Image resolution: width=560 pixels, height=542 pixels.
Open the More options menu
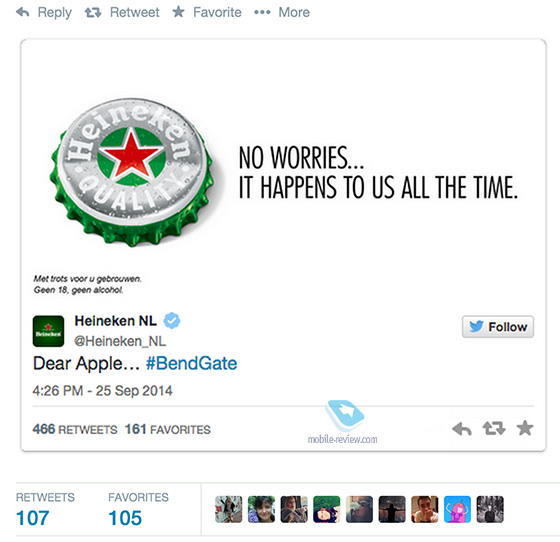[x=282, y=12]
